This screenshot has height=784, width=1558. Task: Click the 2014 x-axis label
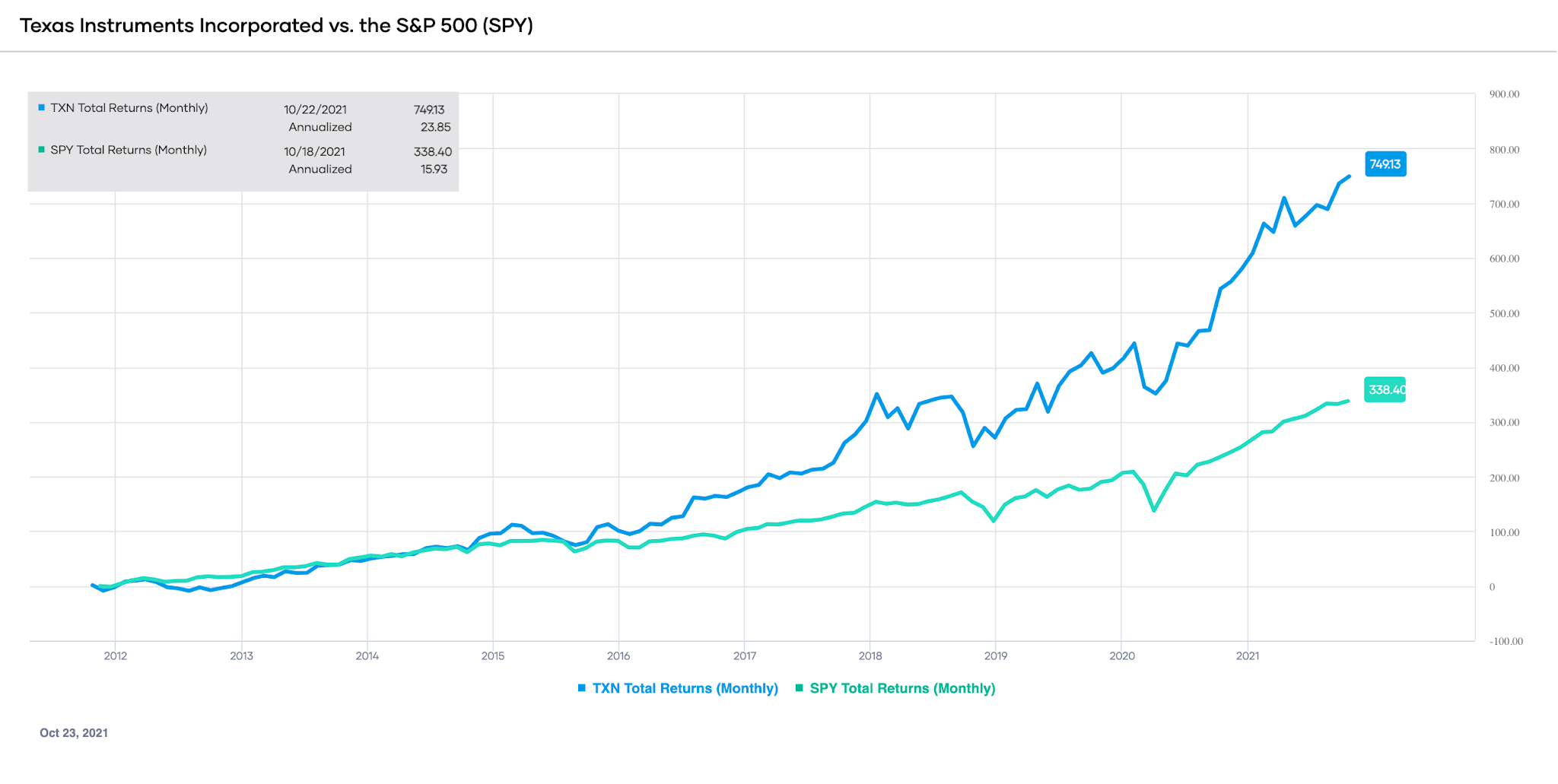point(367,655)
